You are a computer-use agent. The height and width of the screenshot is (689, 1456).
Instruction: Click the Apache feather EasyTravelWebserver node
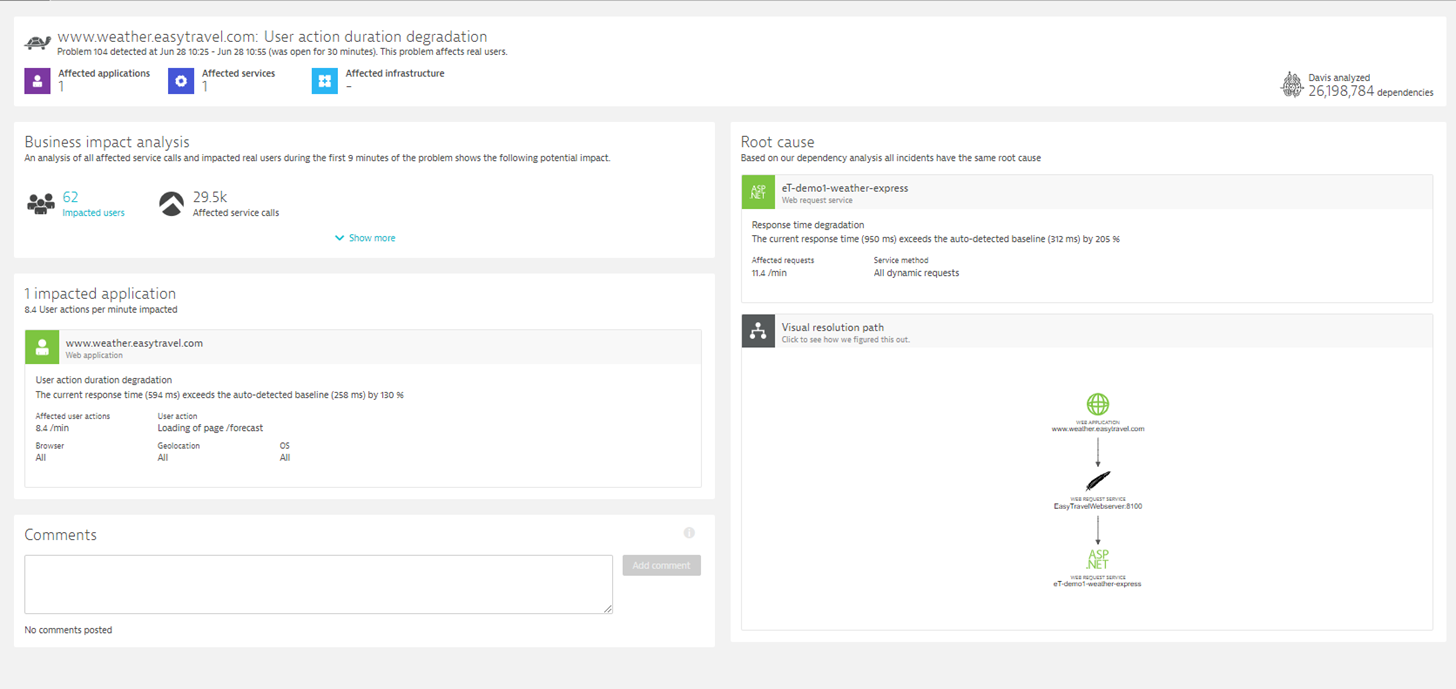(1098, 482)
